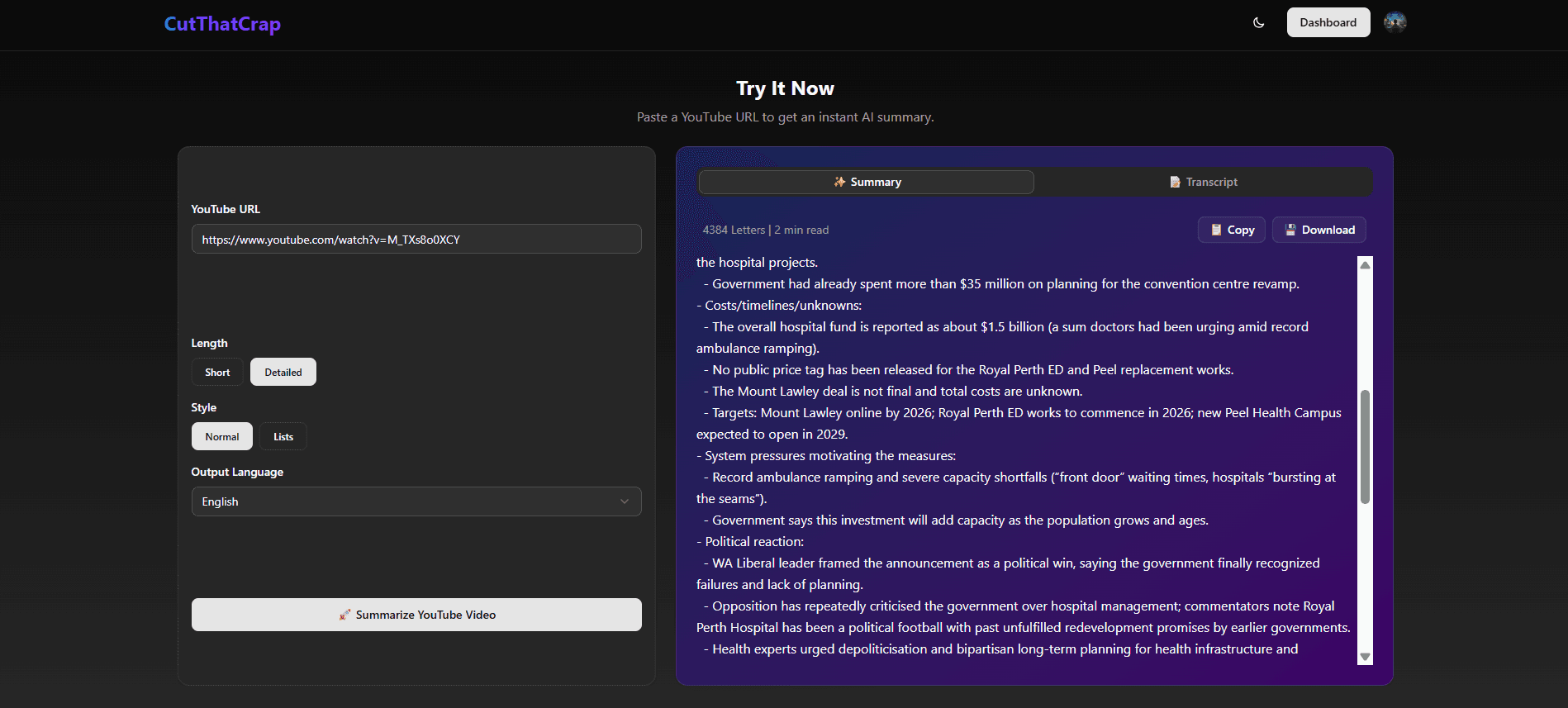1568x708 pixels.
Task: Click inside the YouTube URL field
Action: 416,240
